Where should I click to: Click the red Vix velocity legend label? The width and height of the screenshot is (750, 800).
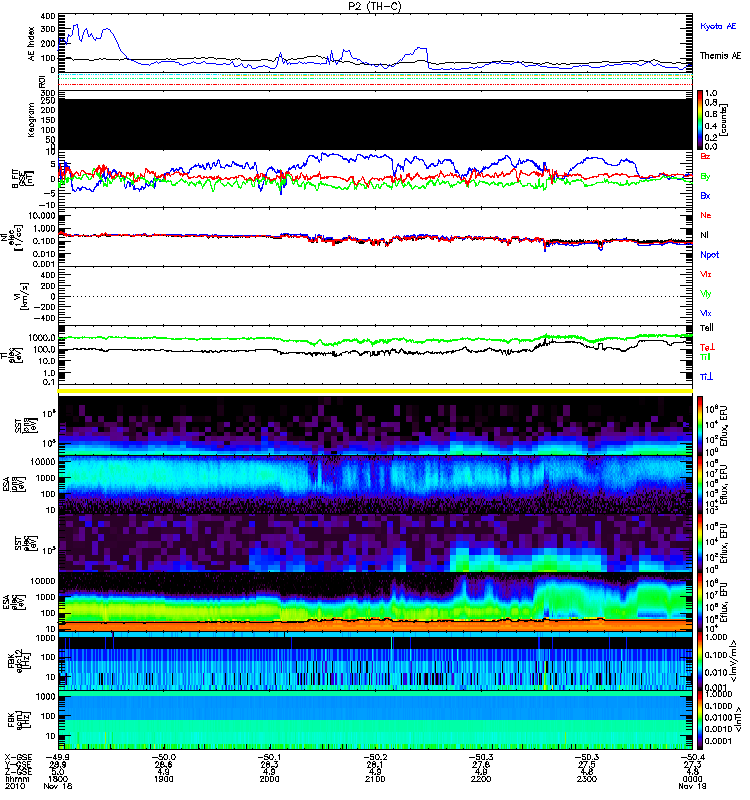(705, 274)
